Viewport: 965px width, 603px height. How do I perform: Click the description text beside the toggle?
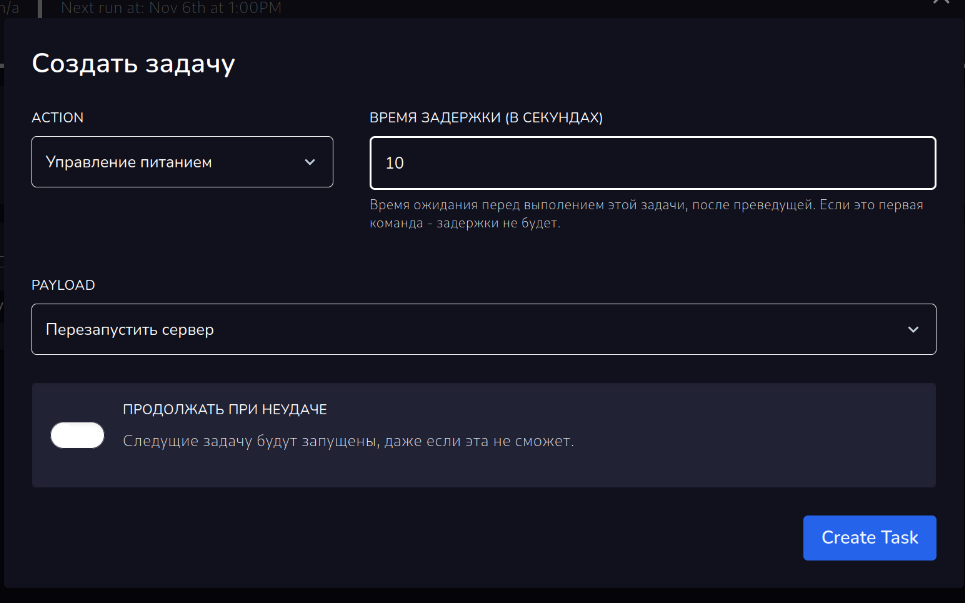tap(348, 441)
